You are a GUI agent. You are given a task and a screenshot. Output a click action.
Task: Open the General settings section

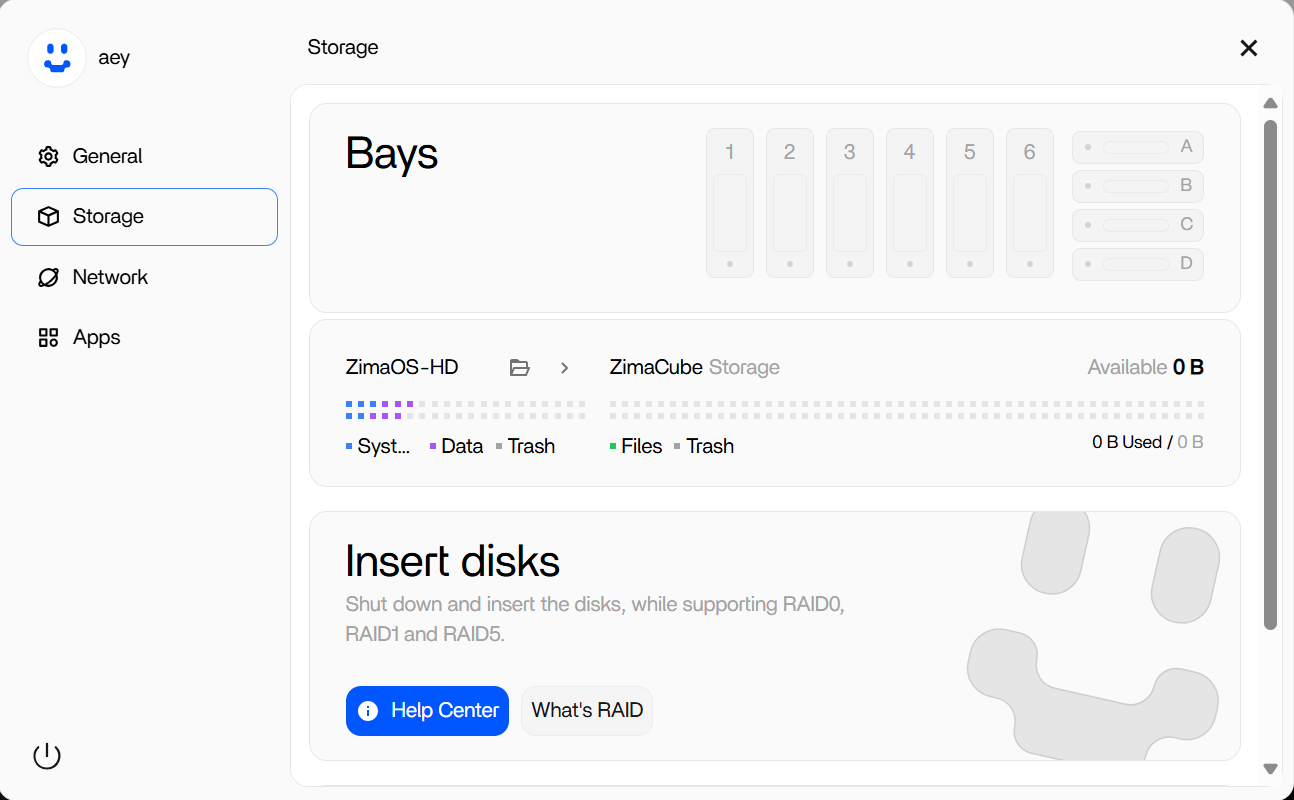coord(144,156)
